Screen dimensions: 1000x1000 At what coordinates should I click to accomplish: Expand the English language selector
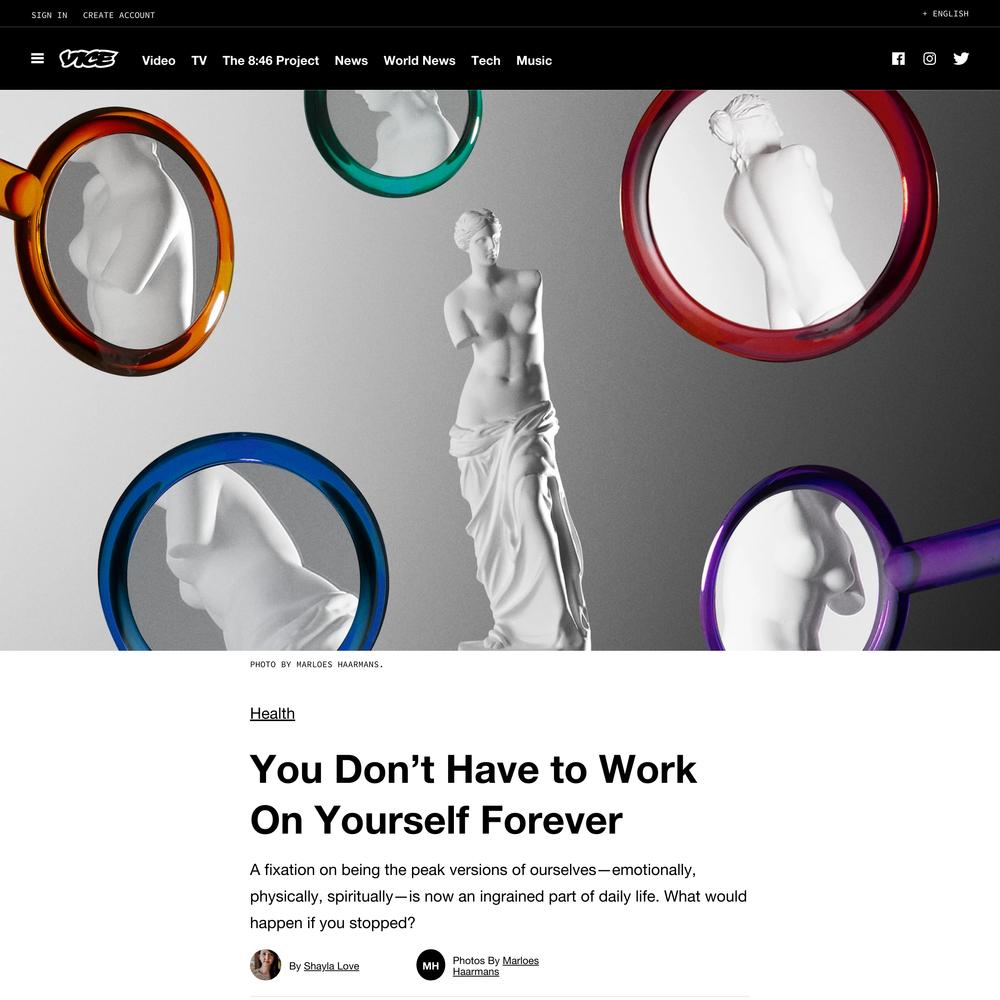(x=945, y=13)
